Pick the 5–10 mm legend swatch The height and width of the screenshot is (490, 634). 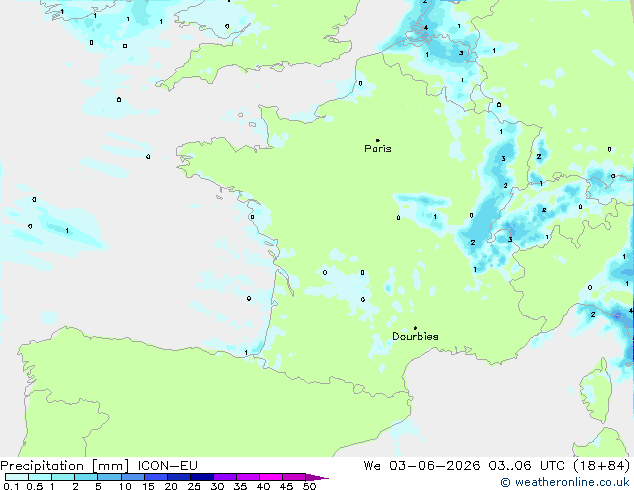point(109,477)
